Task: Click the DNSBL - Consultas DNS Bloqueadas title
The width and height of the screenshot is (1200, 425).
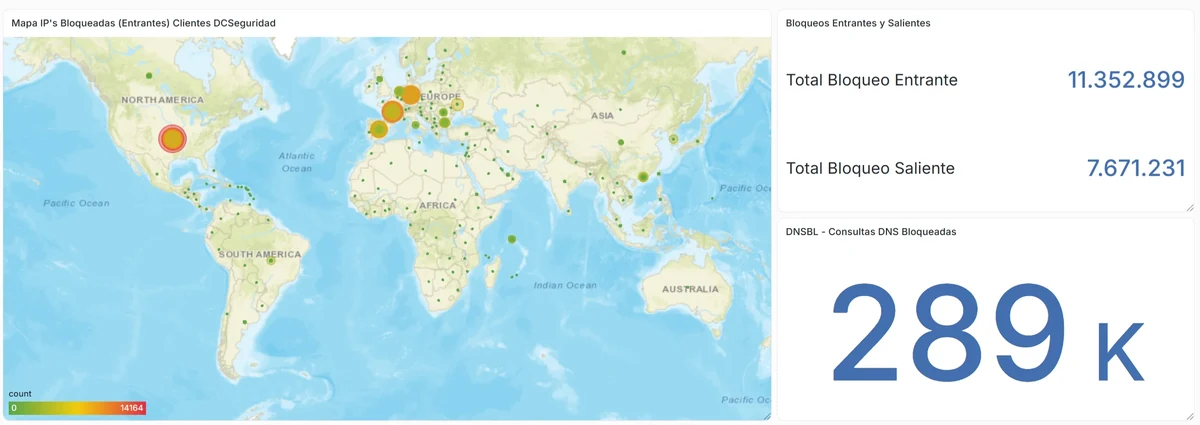Action: [x=872, y=231]
